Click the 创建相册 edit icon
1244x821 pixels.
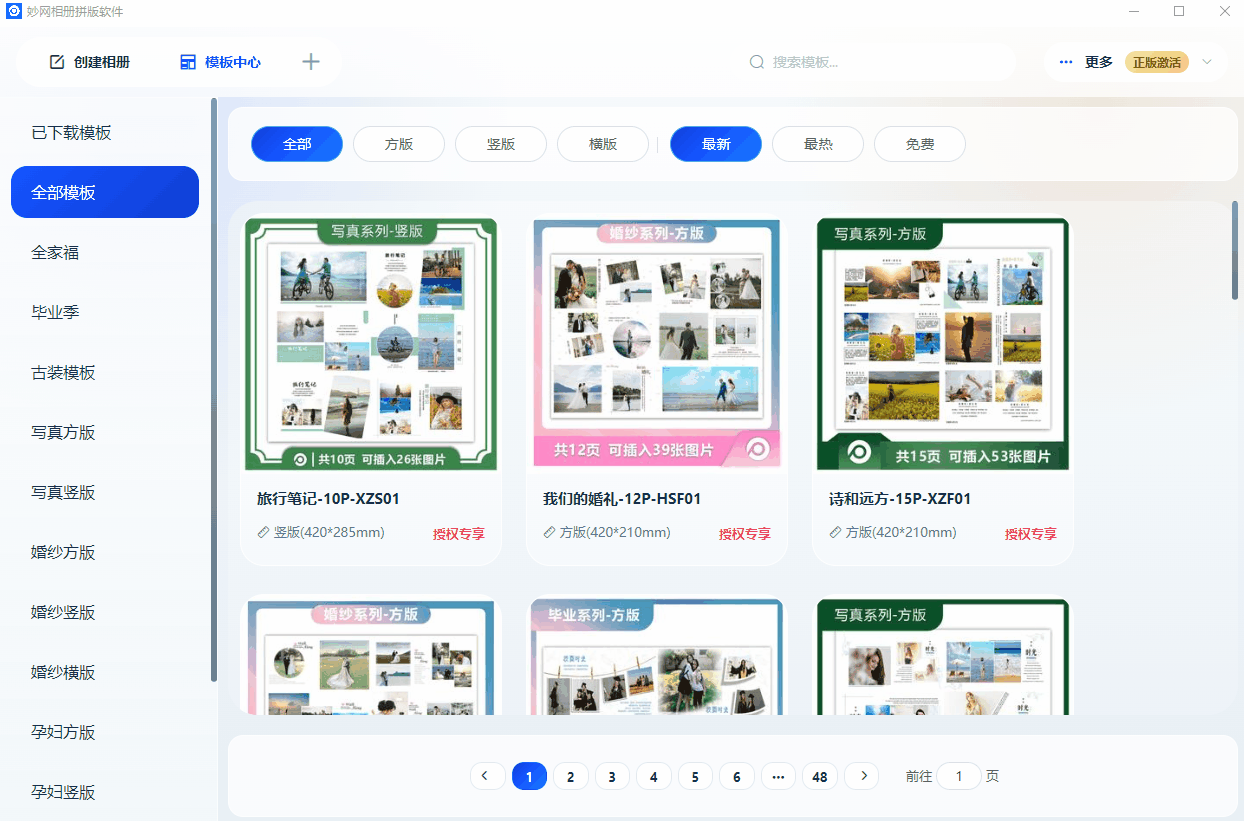(57, 62)
